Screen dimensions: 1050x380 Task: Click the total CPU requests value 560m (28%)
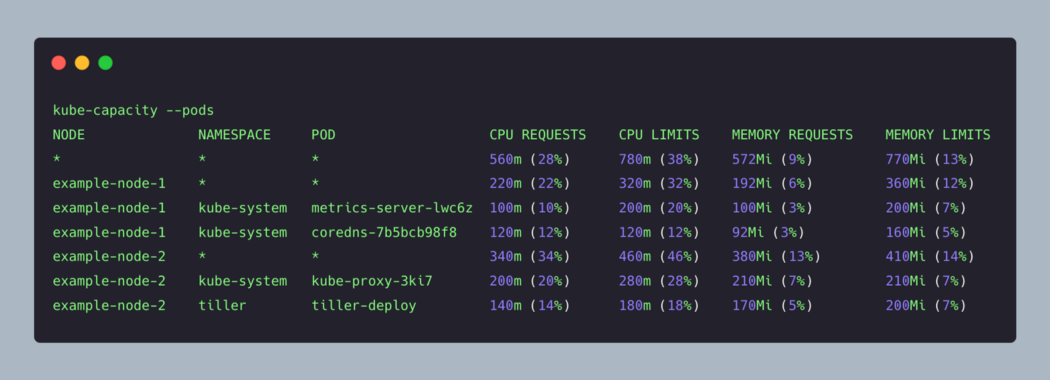pyautogui.click(x=530, y=160)
